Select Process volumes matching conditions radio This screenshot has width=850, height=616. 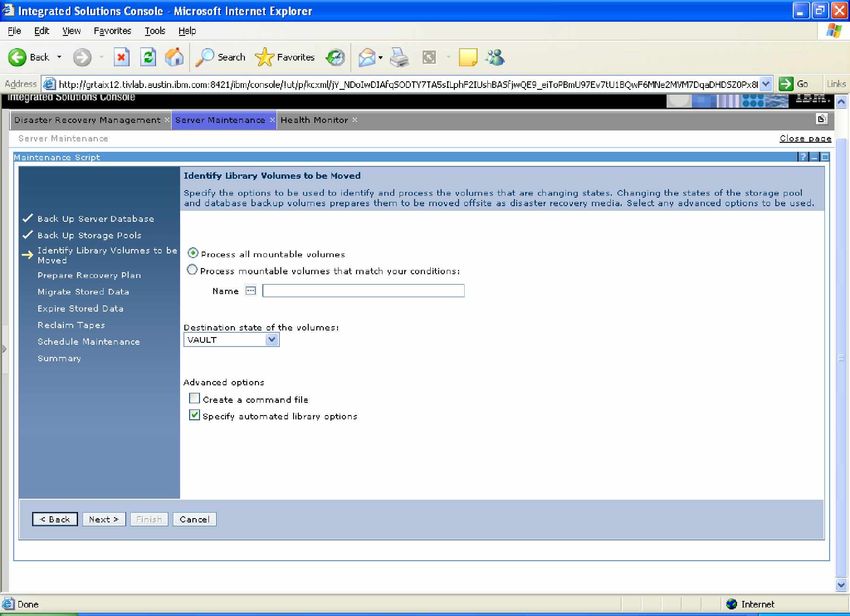[x=192, y=270]
